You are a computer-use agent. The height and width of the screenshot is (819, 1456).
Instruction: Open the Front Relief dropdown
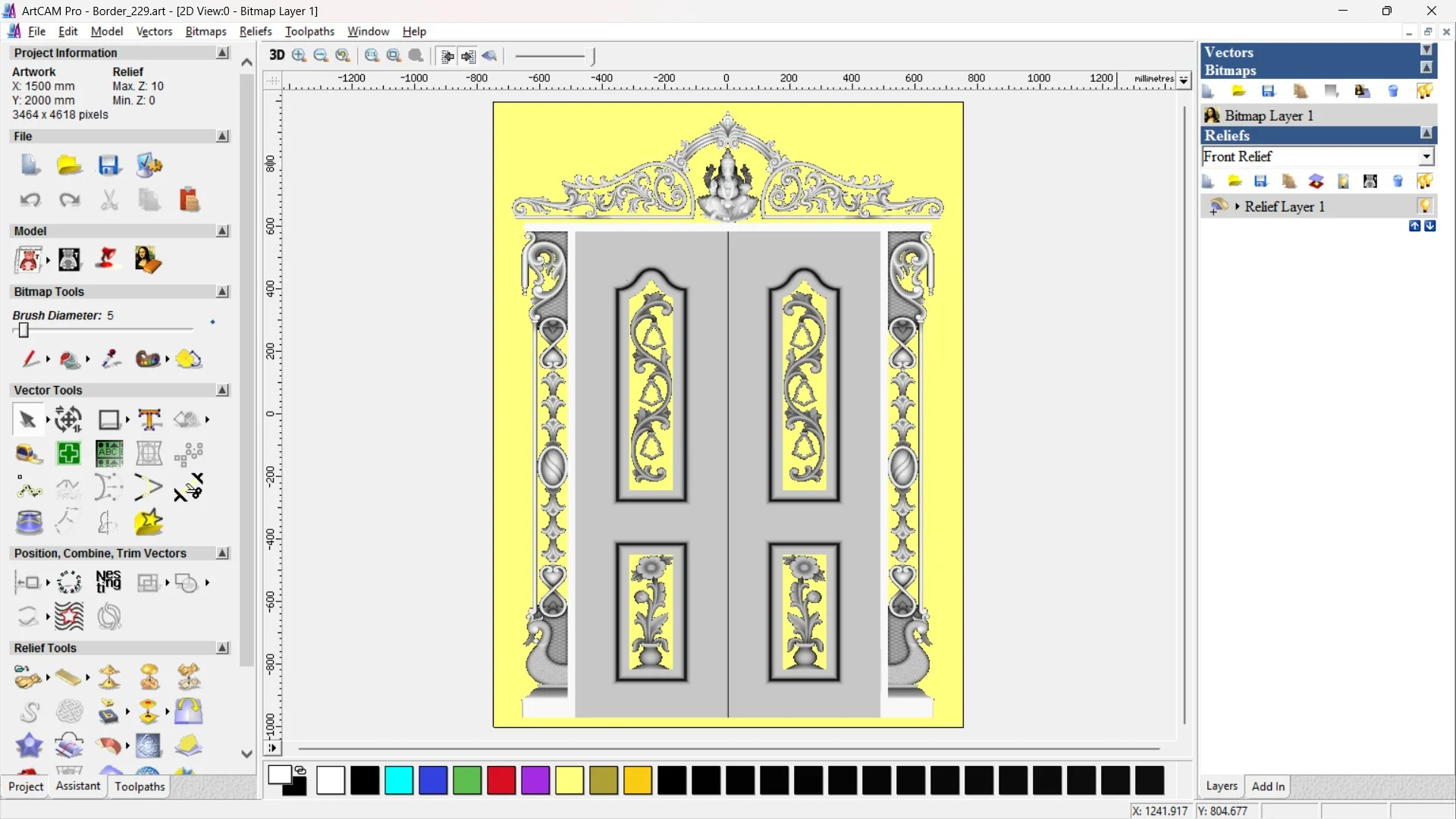[1426, 156]
